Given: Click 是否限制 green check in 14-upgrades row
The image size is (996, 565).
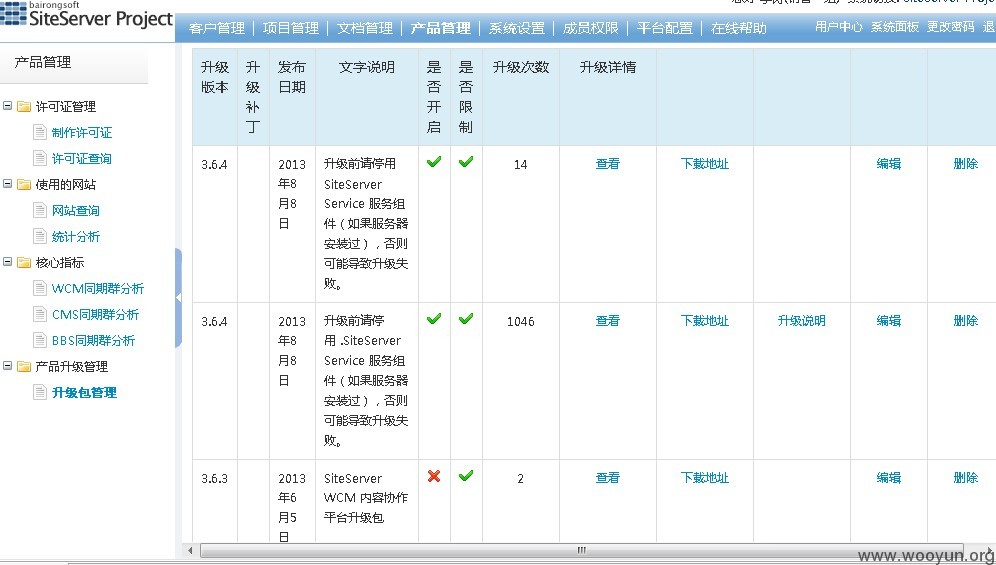Looking at the screenshot, I should 466,161.
